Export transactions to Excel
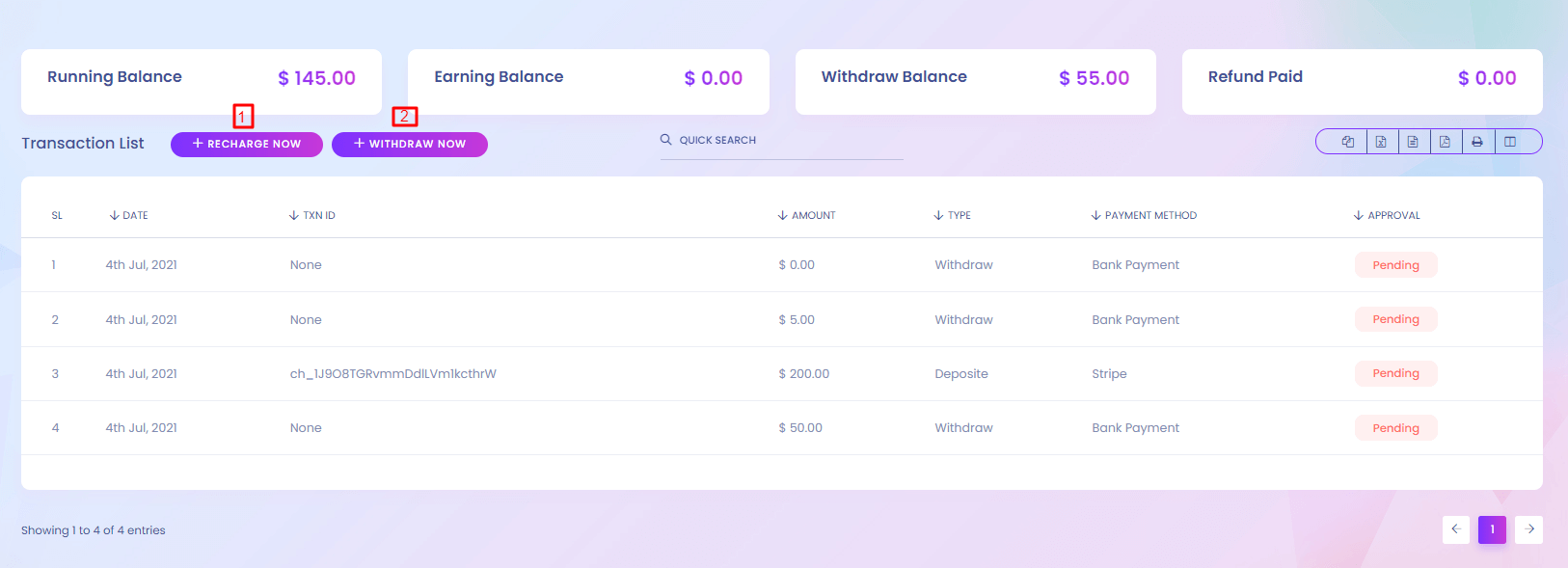The image size is (1568, 568). click(1381, 142)
